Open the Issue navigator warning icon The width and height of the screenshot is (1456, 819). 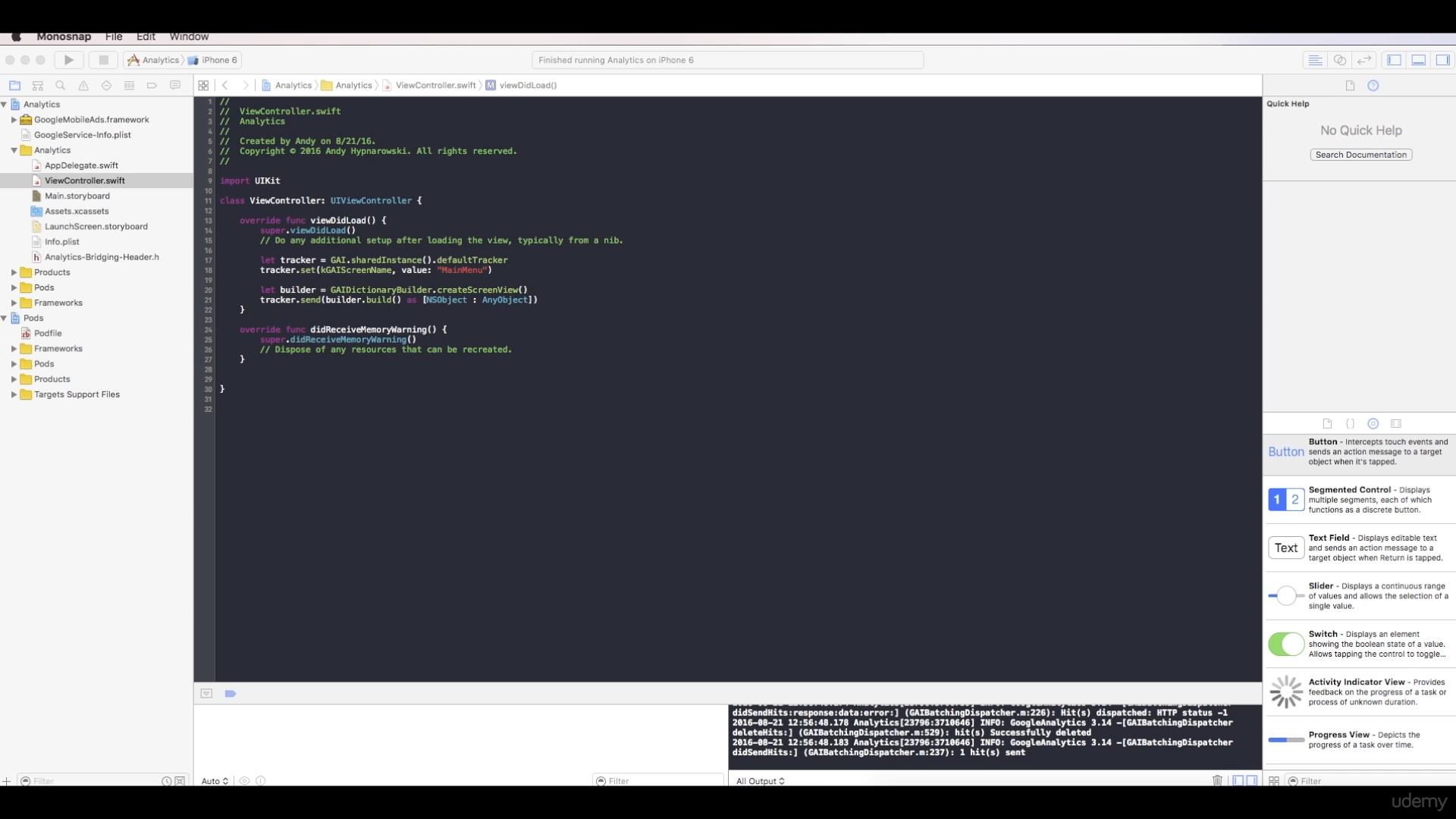click(83, 86)
